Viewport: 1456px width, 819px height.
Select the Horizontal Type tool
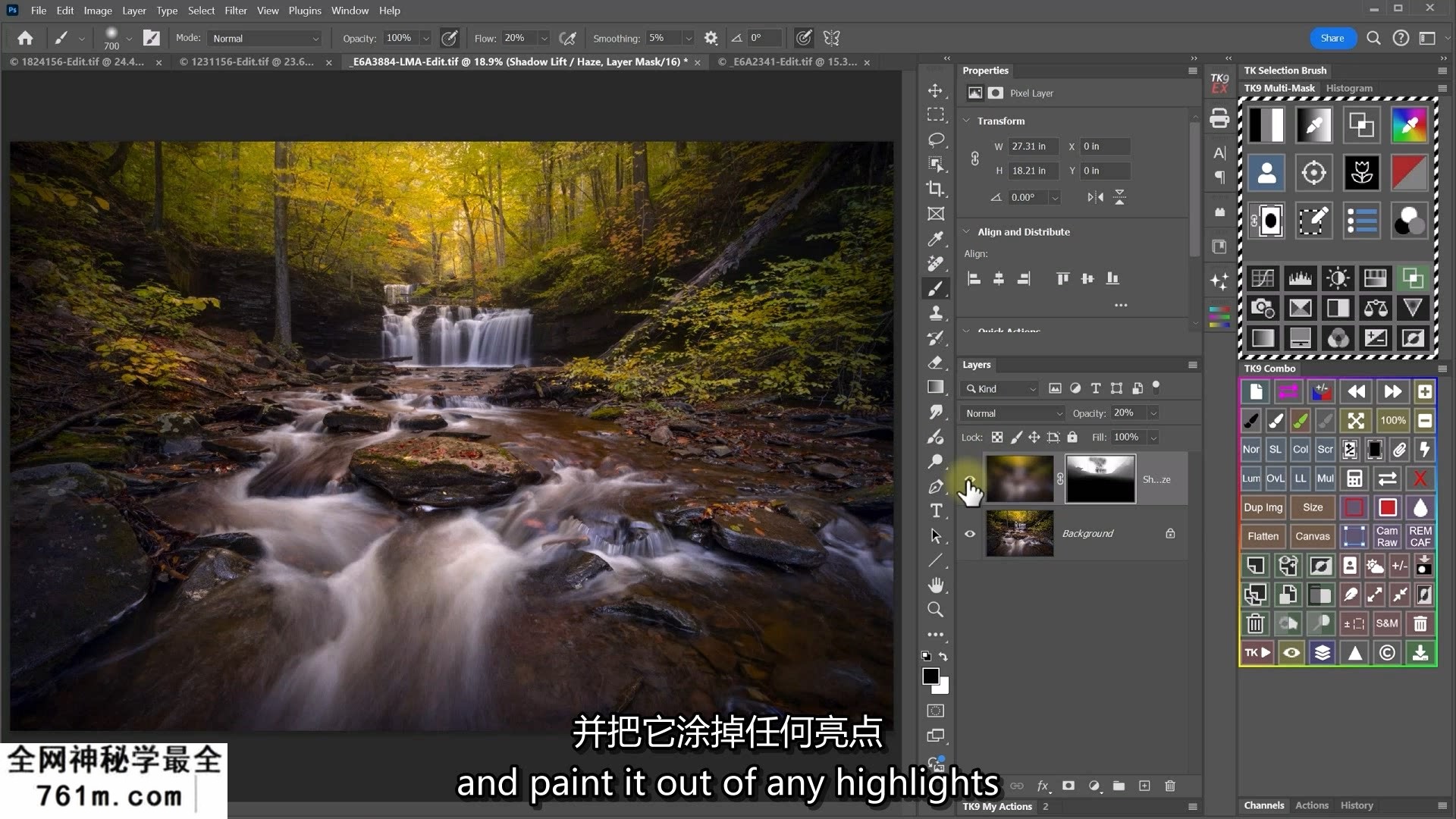[936, 510]
